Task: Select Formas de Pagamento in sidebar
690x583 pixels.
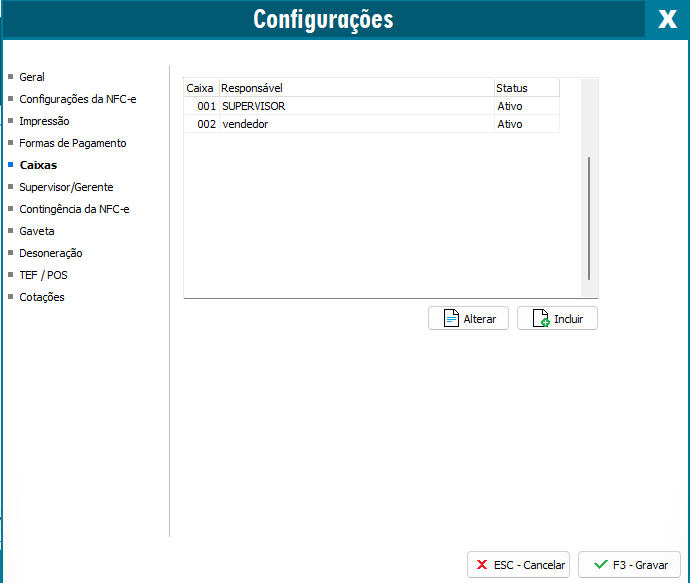Action: (72, 143)
